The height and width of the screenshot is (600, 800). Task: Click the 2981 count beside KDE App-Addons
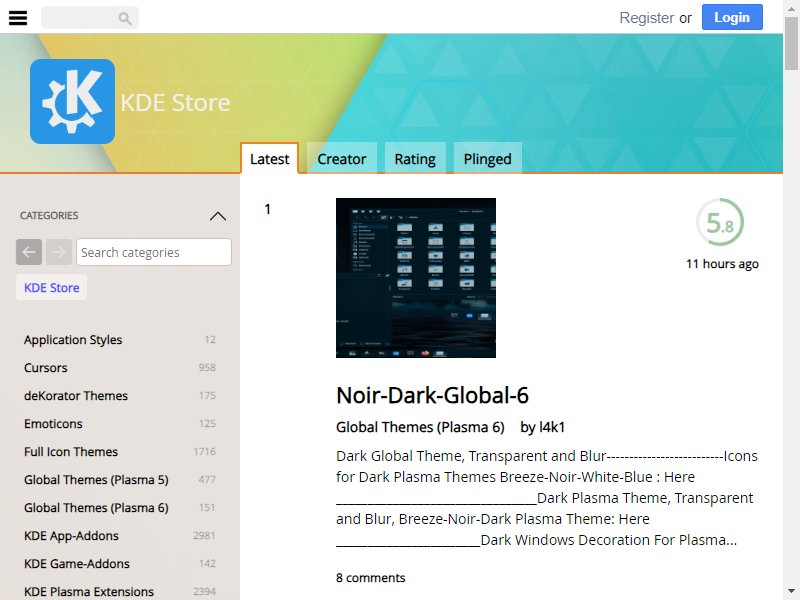[204, 536]
